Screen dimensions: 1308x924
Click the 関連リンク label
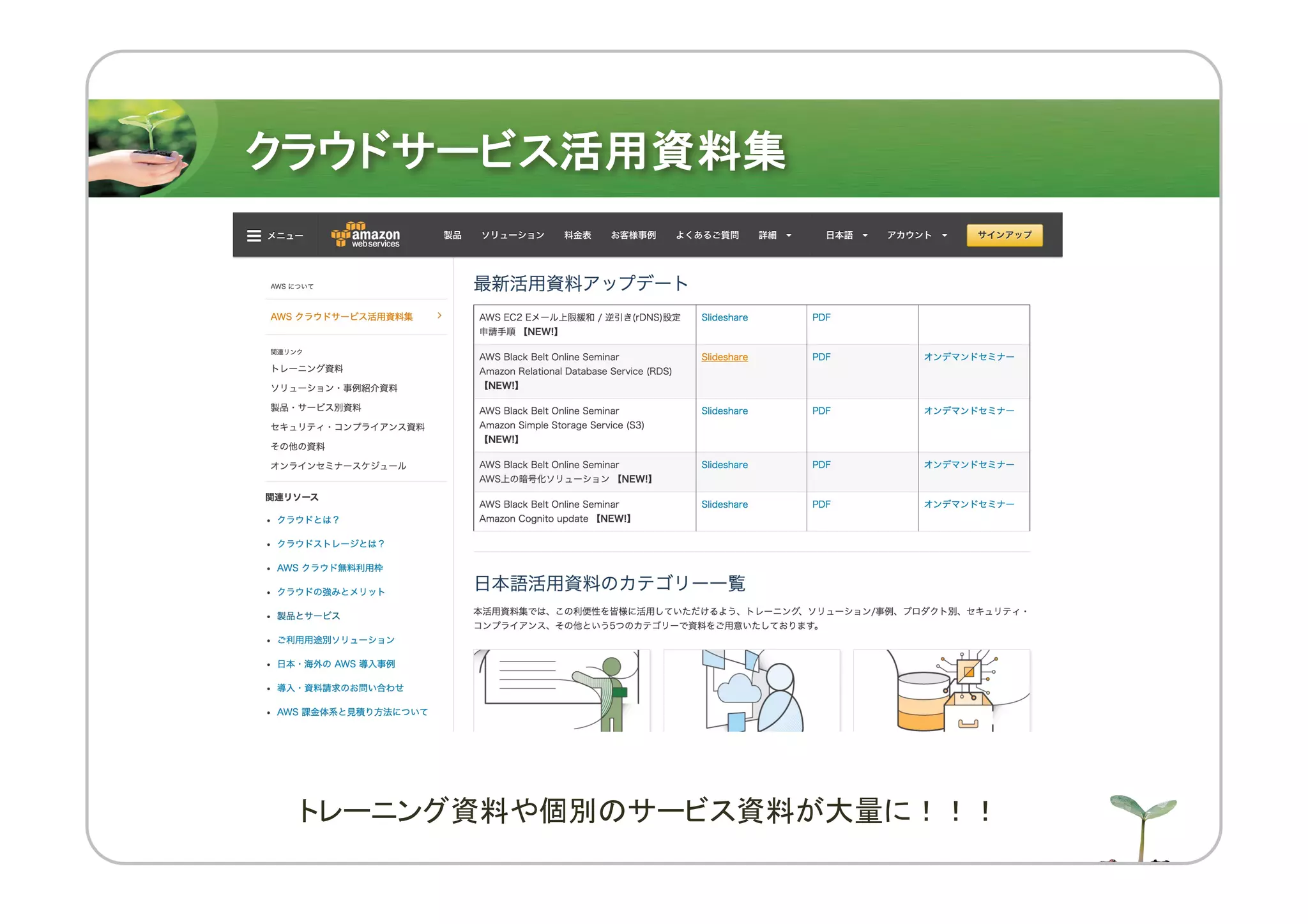(286, 352)
